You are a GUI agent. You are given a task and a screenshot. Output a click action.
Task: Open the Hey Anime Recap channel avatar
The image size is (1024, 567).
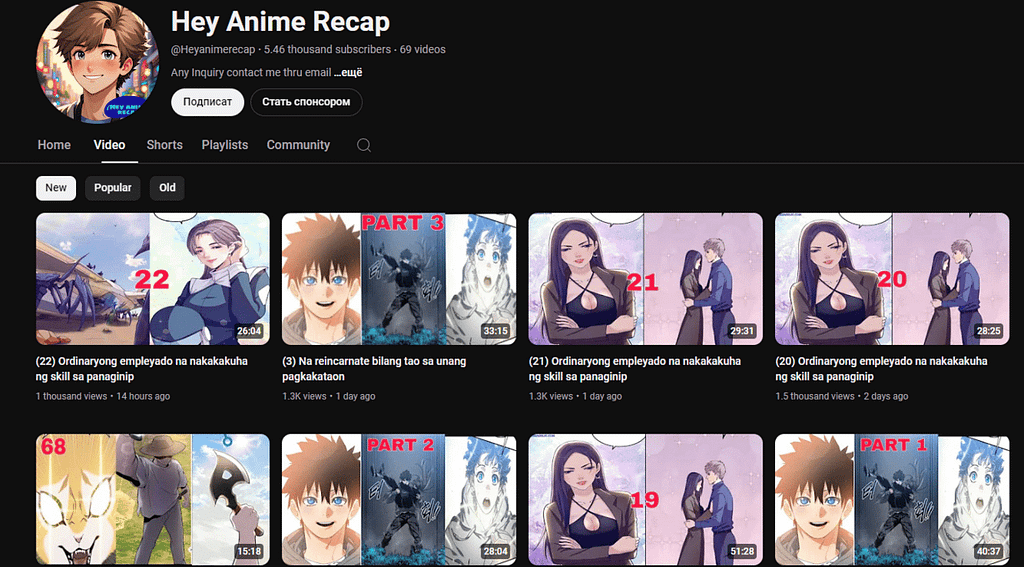point(97,61)
